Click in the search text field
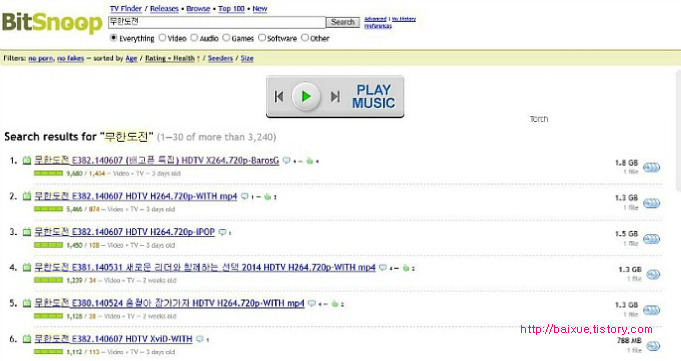Image resolution: width=681 pixels, height=361 pixels. coord(216,22)
